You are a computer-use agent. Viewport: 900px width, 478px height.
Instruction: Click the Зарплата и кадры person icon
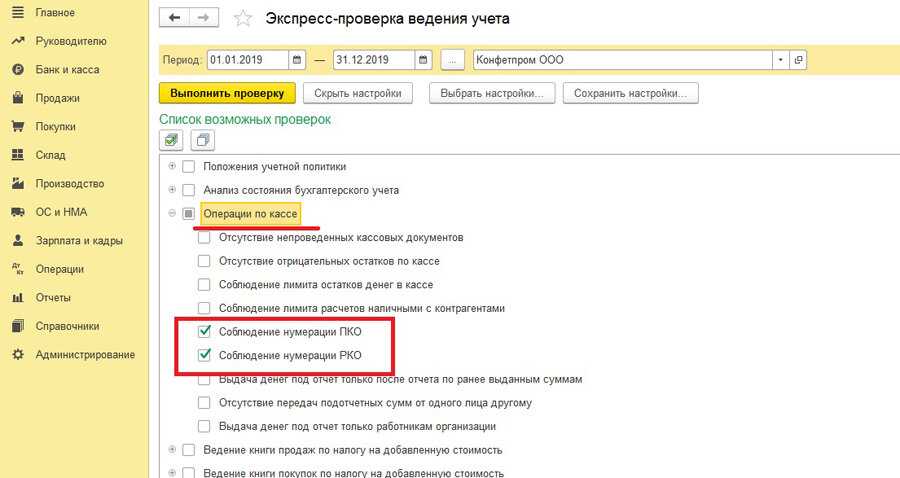point(18,240)
